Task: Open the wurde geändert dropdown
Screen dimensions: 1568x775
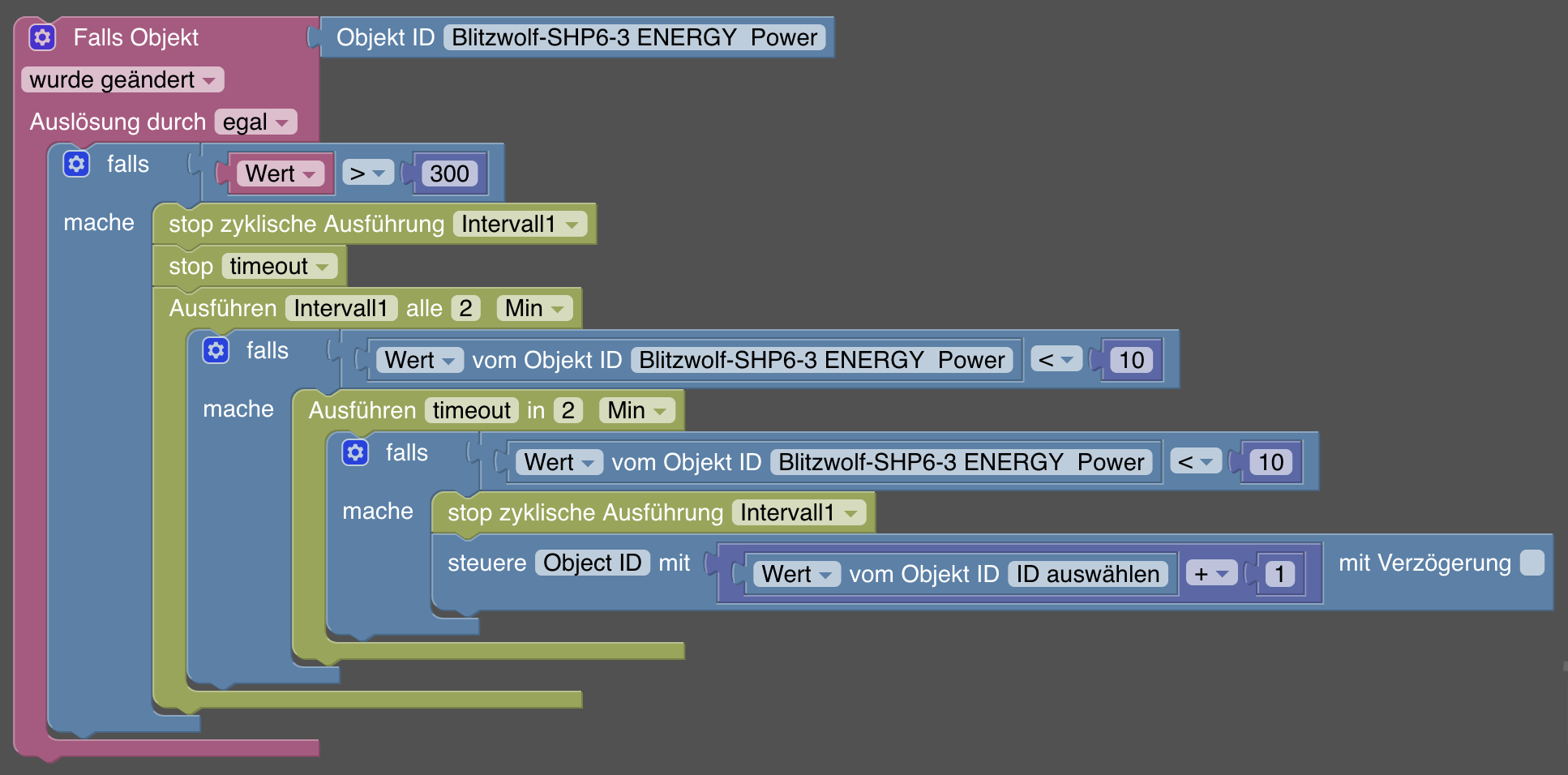Action: point(122,79)
